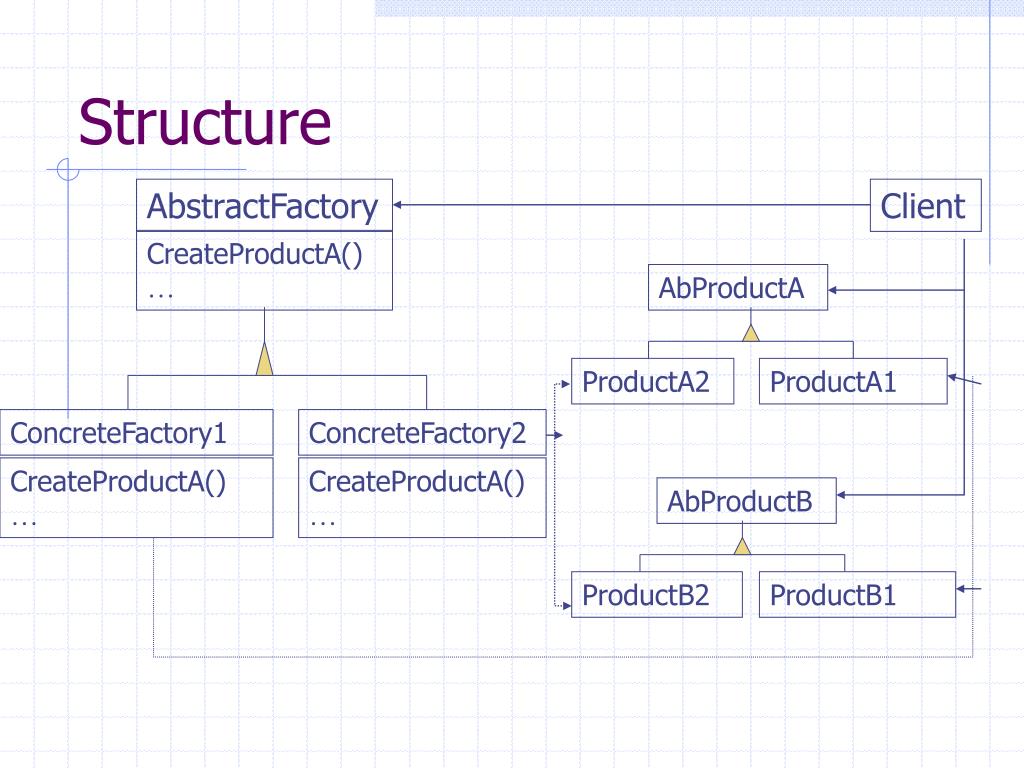Click CreateProductA() in the AbstractFactory box

255,254
